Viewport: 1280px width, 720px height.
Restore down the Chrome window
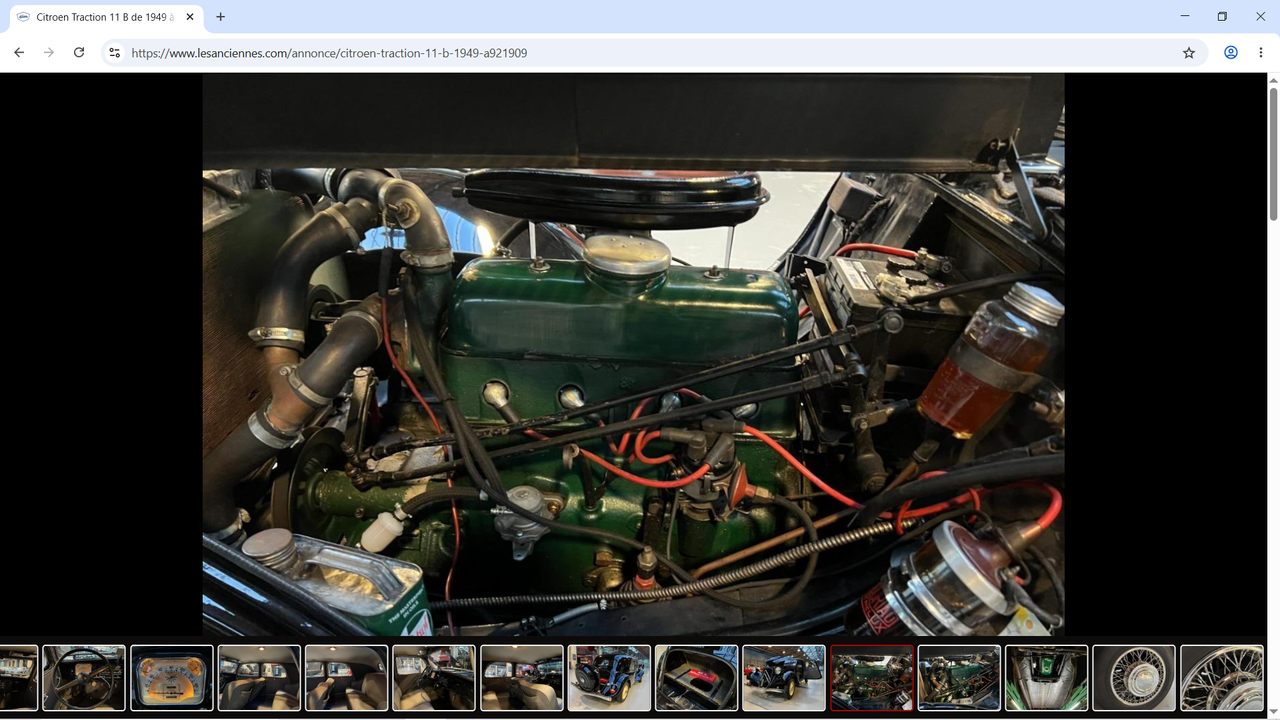(1222, 16)
